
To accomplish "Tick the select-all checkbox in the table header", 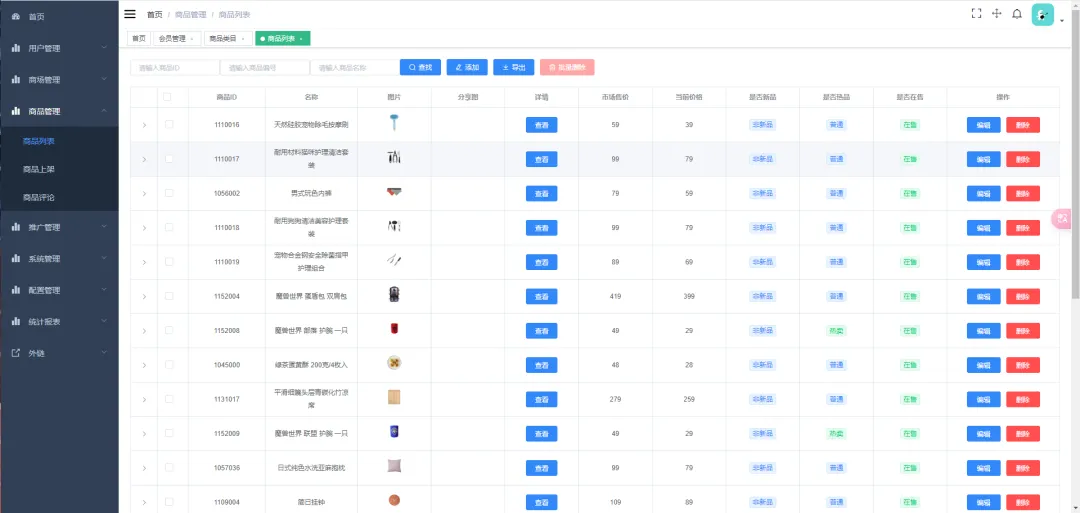I will pos(168,97).
